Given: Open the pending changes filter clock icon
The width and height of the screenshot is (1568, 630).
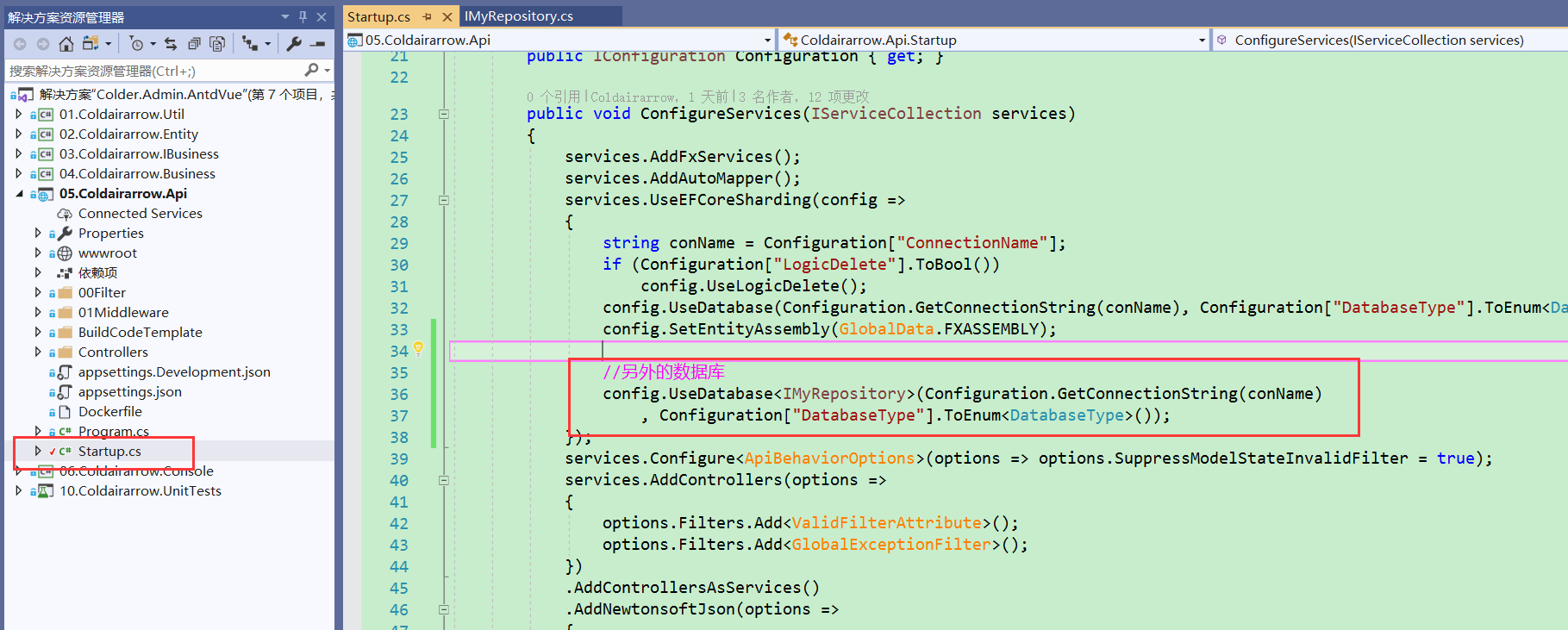Looking at the screenshot, I should 136,43.
